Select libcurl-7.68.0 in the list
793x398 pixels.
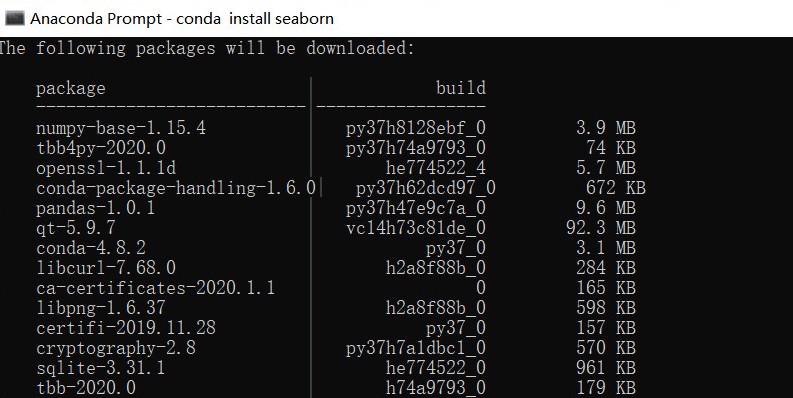coord(106,268)
